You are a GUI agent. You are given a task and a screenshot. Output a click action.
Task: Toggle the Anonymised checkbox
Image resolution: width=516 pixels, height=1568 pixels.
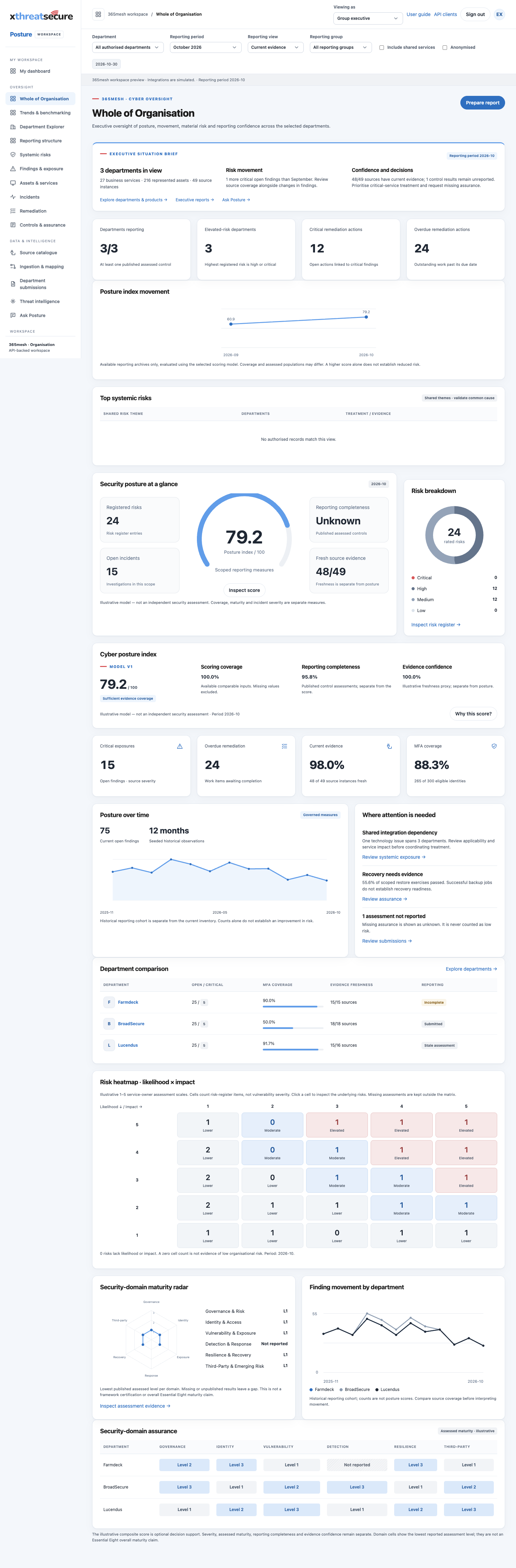(445, 47)
